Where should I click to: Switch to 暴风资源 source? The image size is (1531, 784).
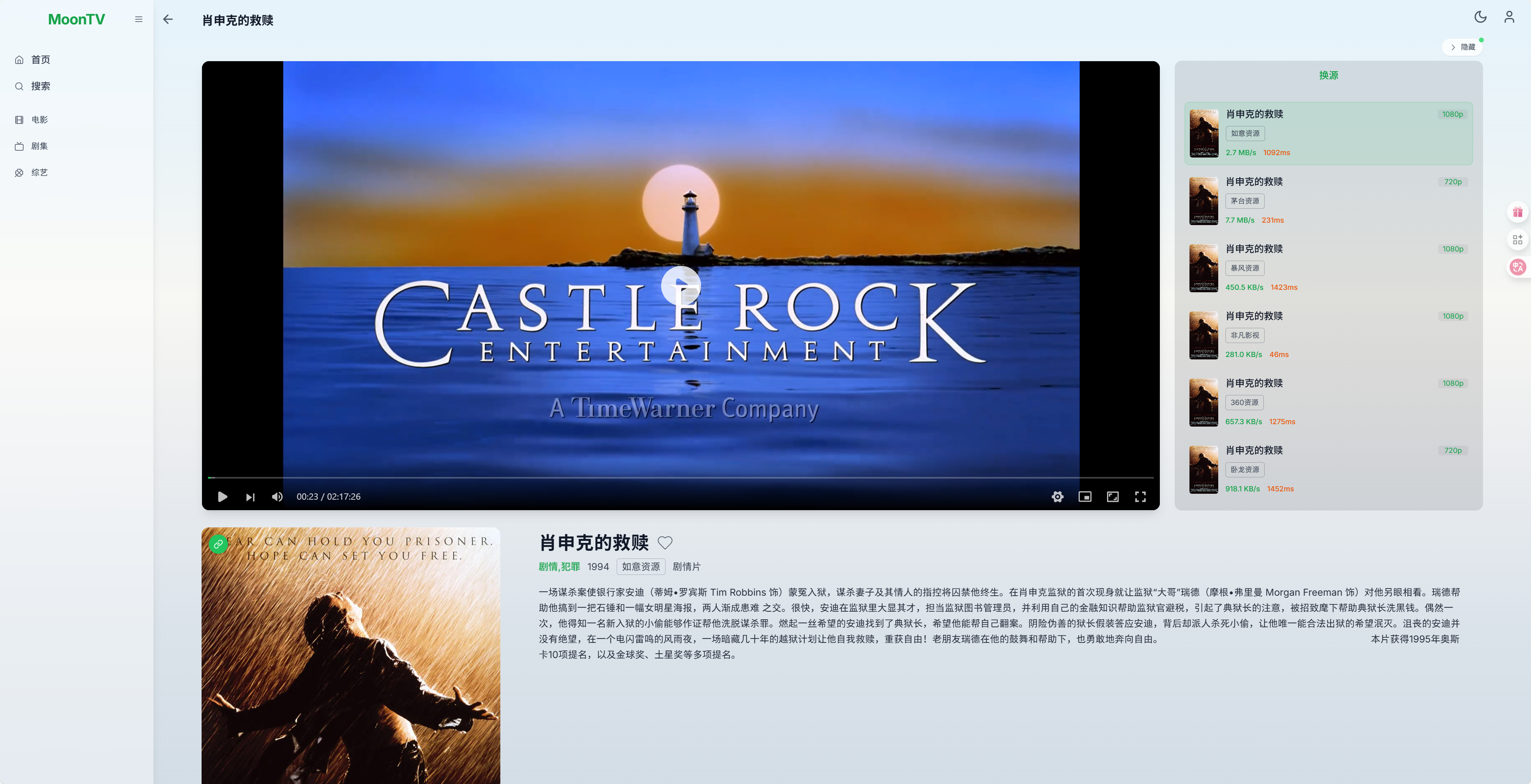click(x=1328, y=268)
